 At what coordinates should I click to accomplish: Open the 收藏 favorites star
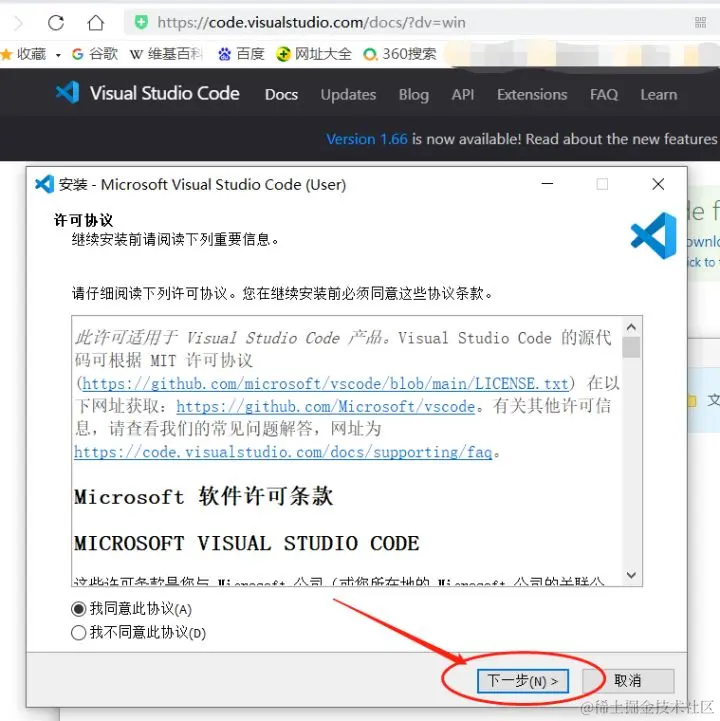click(6, 54)
